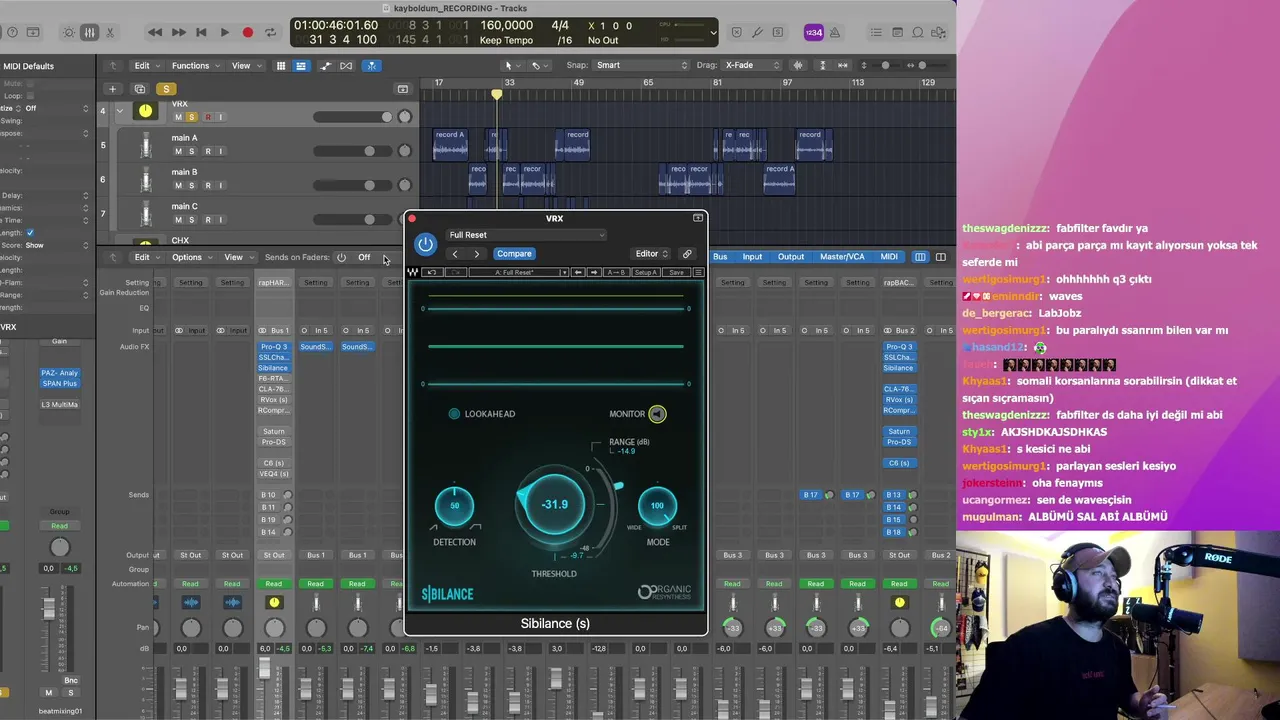Show Automation with the tracks toolbar button
1280x720 pixels.
coord(323,66)
